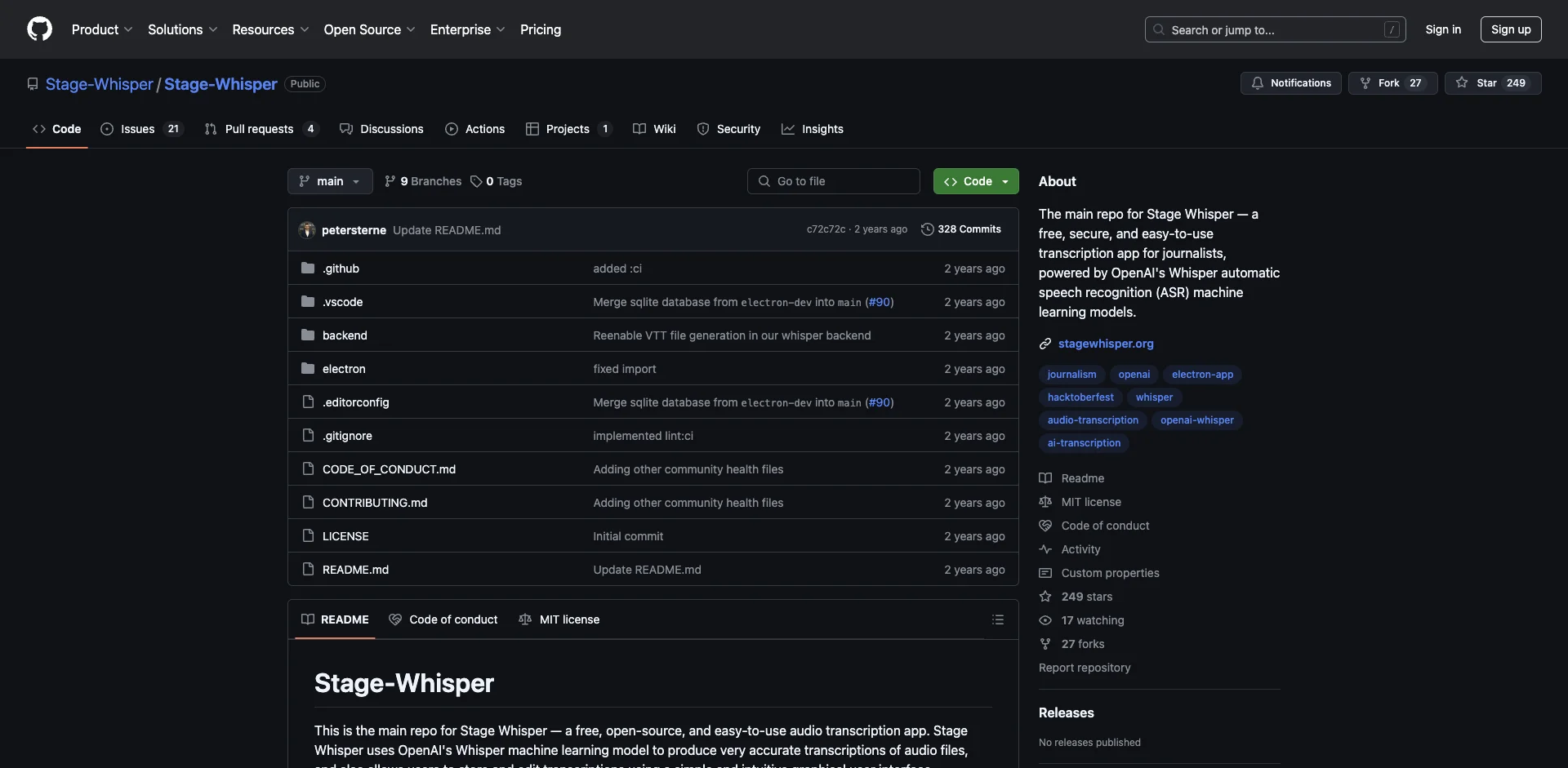The image size is (1568, 768).
Task: Open the Projects tab
Action: 569,129
